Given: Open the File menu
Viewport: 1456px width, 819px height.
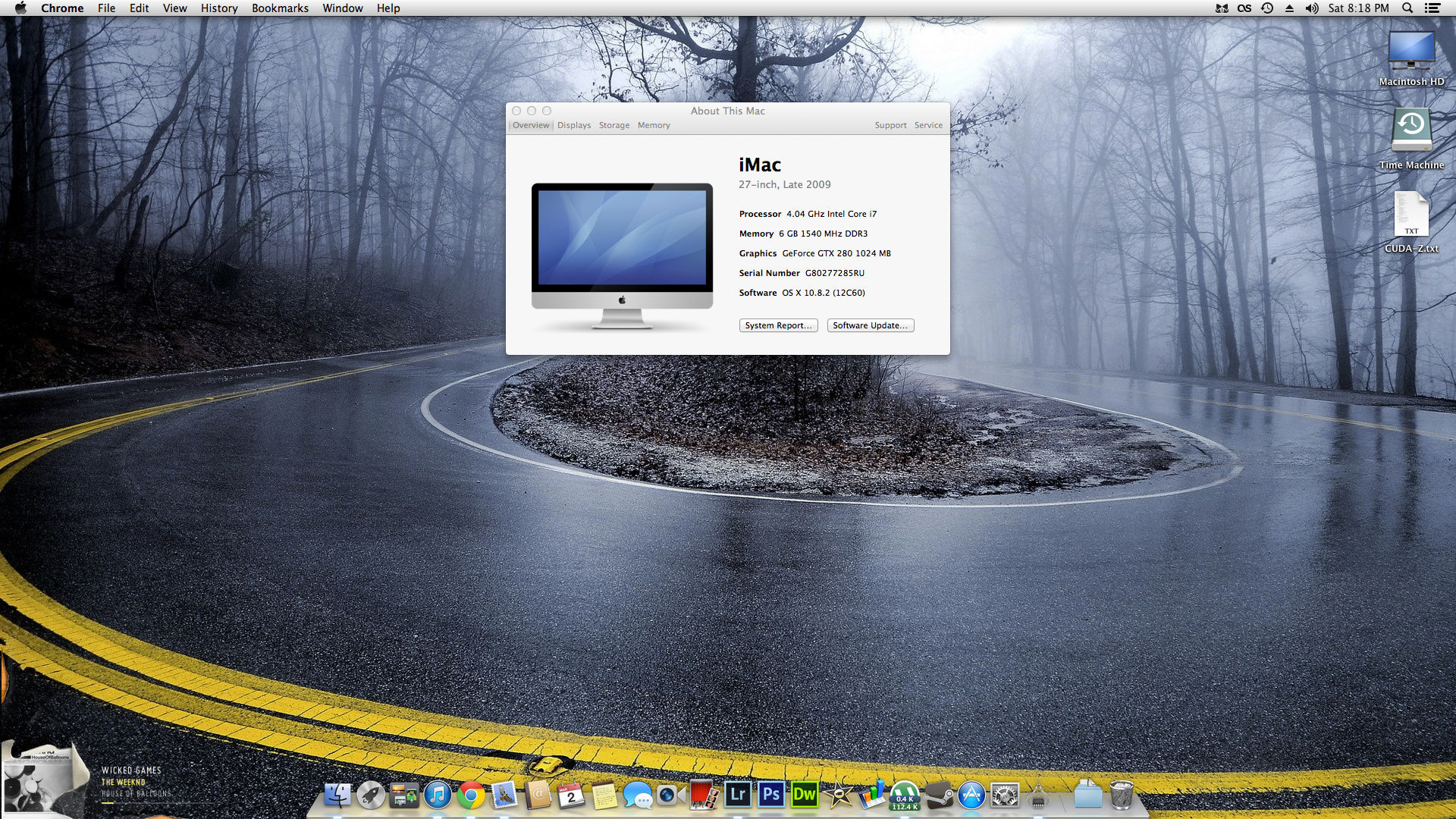Looking at the screenshot, I should [106, 8].
